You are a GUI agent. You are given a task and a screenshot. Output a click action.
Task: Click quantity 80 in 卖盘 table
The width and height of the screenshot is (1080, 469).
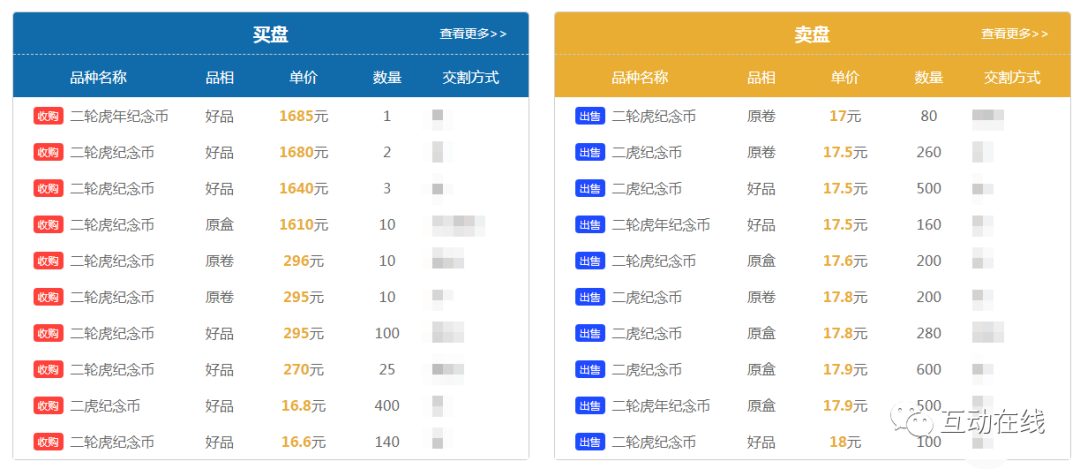click(928, 116)
